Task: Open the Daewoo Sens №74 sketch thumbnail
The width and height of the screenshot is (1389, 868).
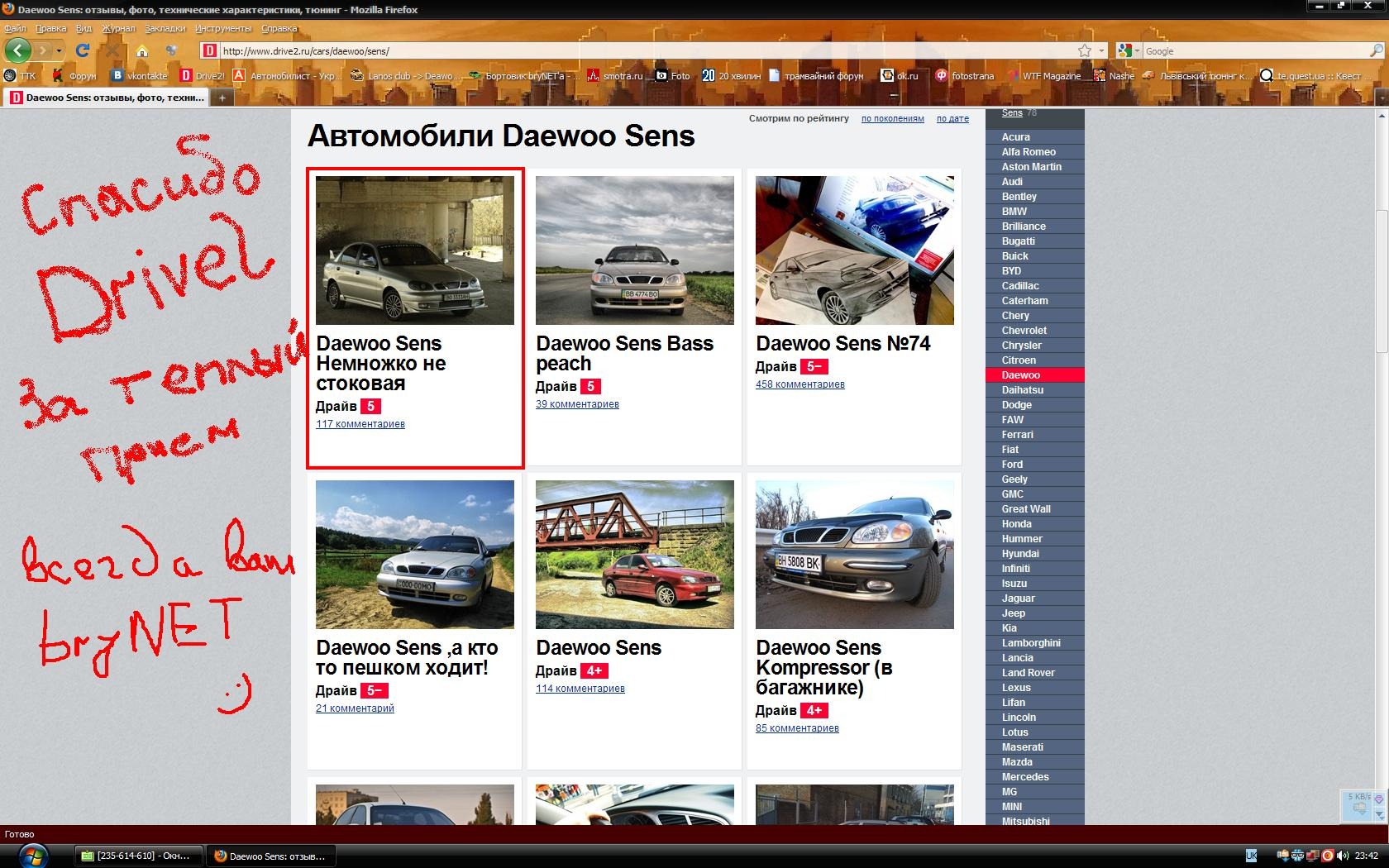Action: [855, 250]
